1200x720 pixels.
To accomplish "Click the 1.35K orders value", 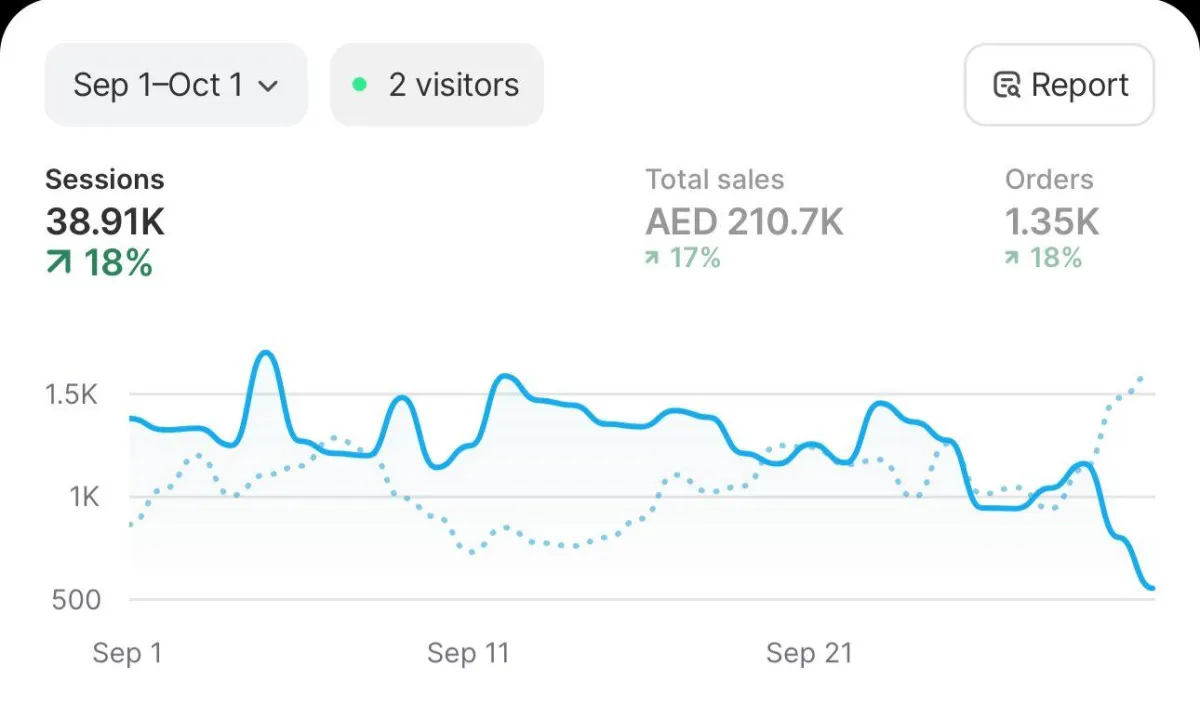I will coord(1051,222).
